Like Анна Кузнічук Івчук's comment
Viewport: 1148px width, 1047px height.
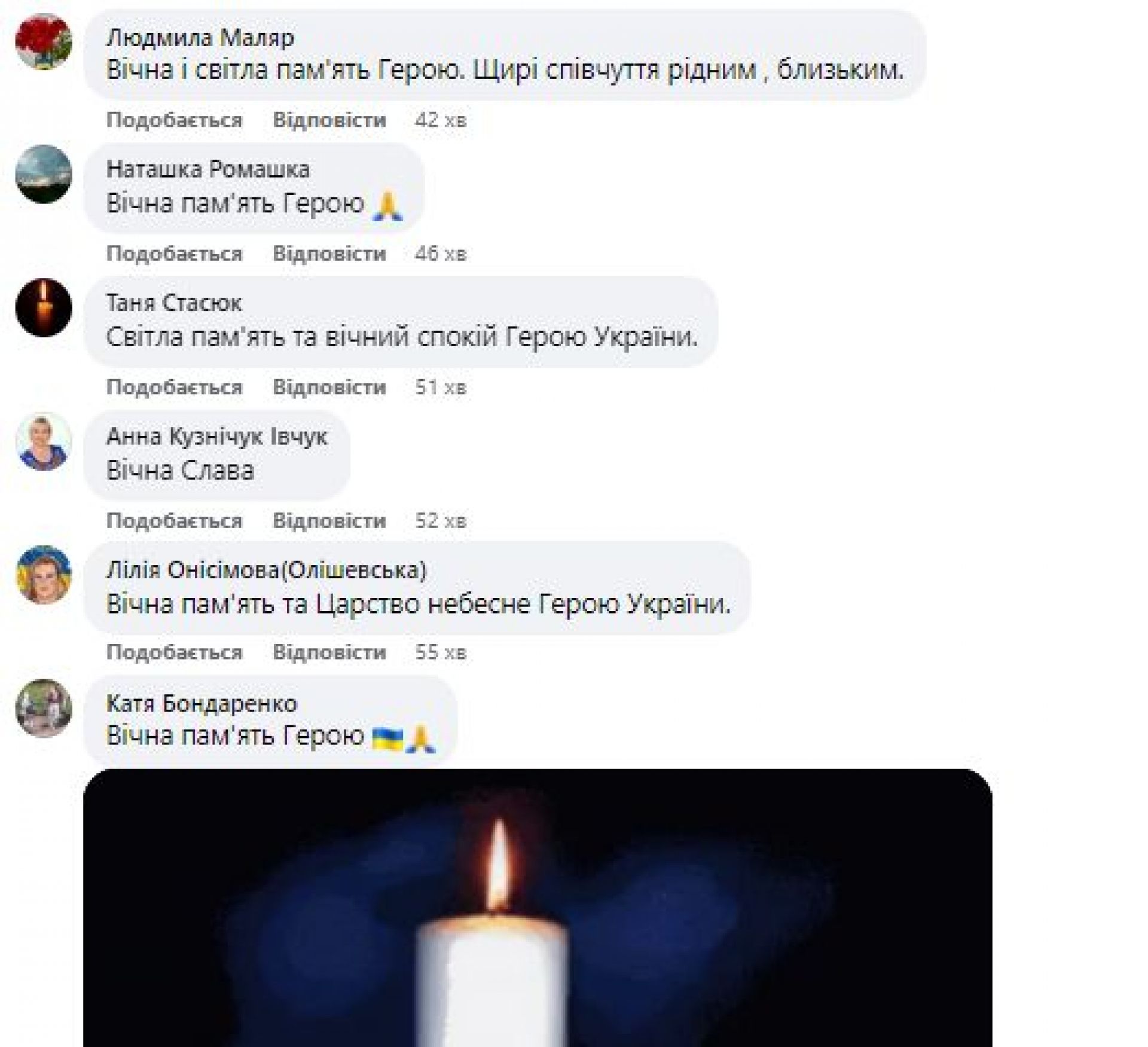click(174, 521)
